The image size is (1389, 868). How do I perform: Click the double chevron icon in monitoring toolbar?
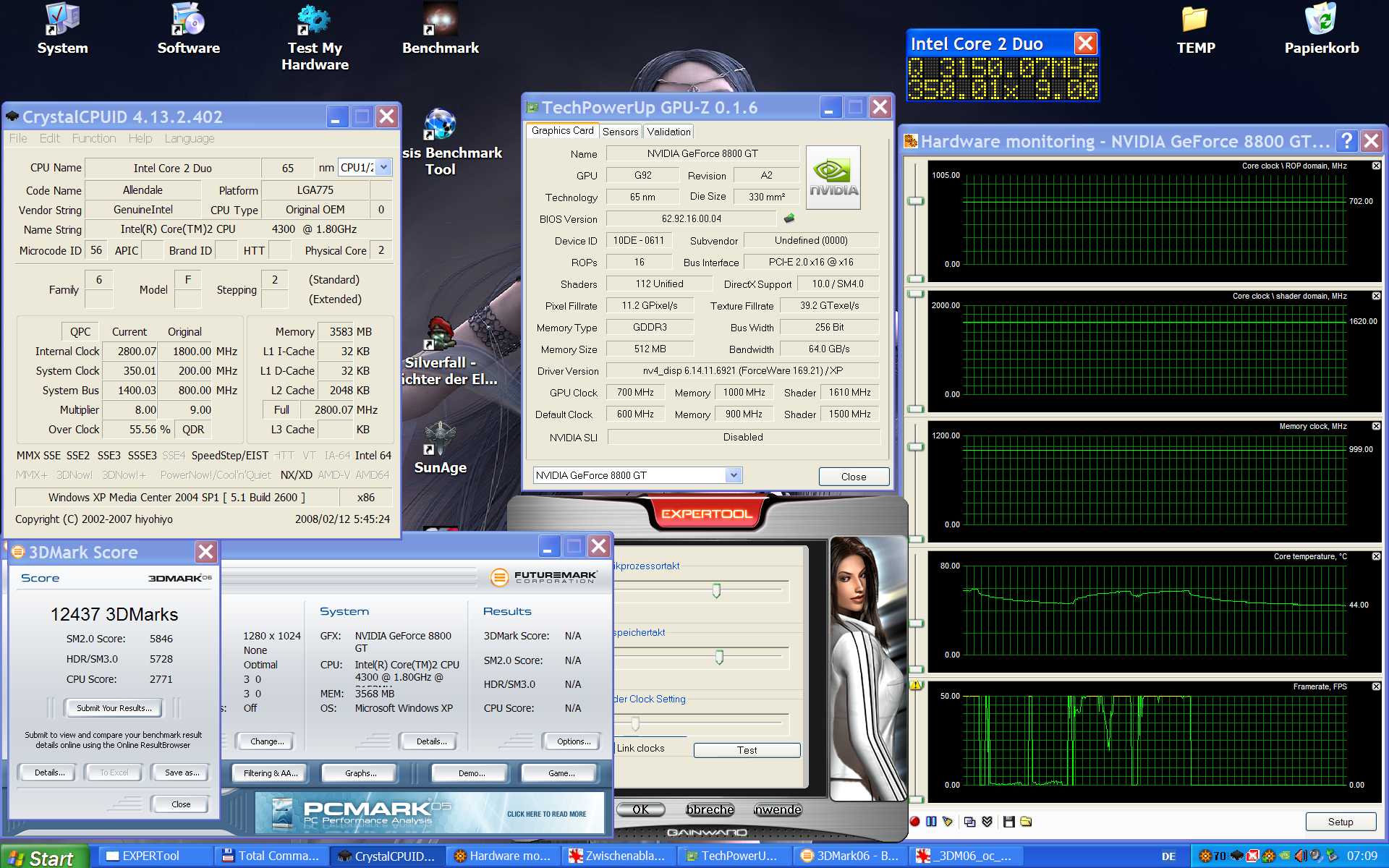point(987,822)
